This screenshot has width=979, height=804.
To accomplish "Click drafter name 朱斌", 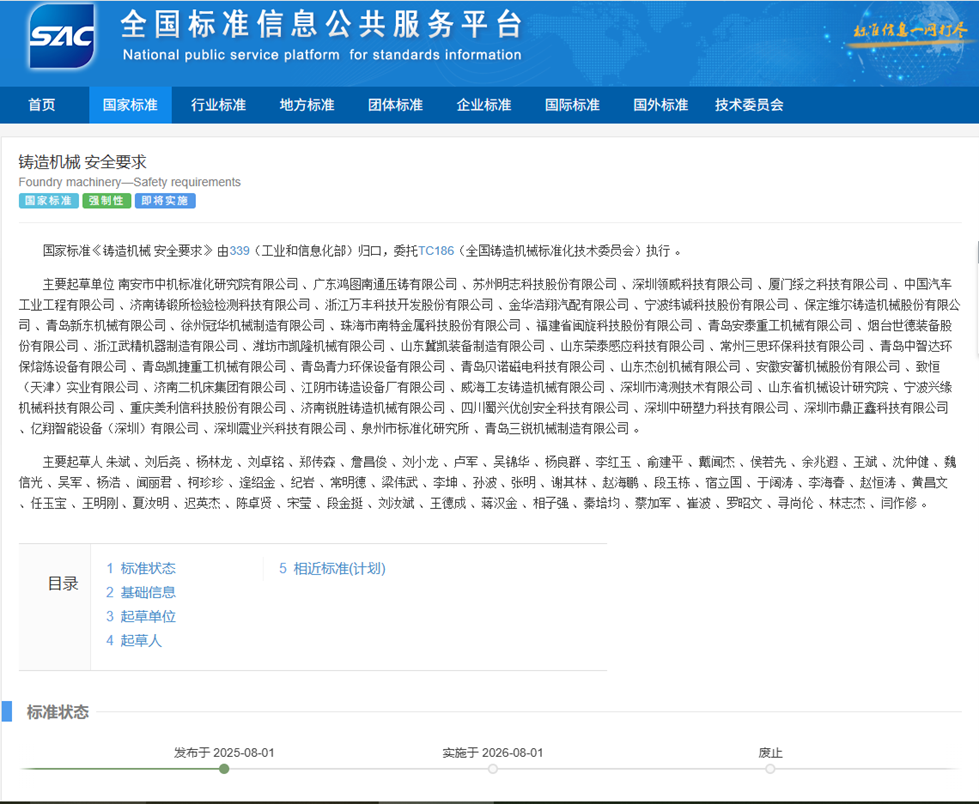I will 118,463.
